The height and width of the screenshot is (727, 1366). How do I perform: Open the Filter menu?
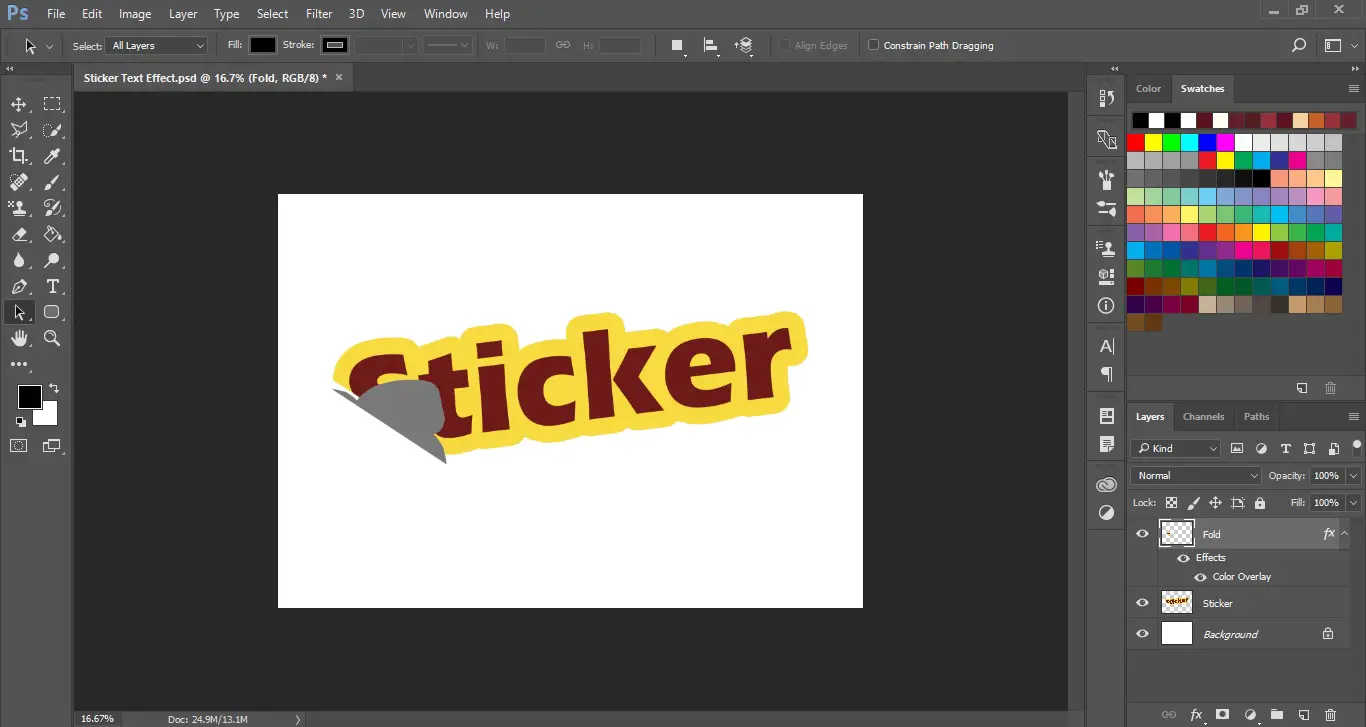318,13
